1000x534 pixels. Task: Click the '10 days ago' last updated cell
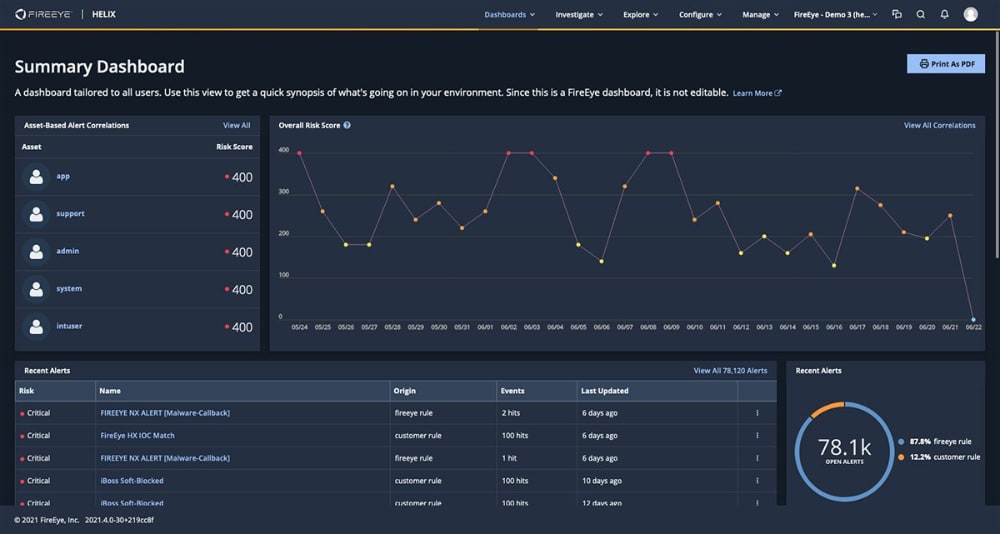click(603, 480)
